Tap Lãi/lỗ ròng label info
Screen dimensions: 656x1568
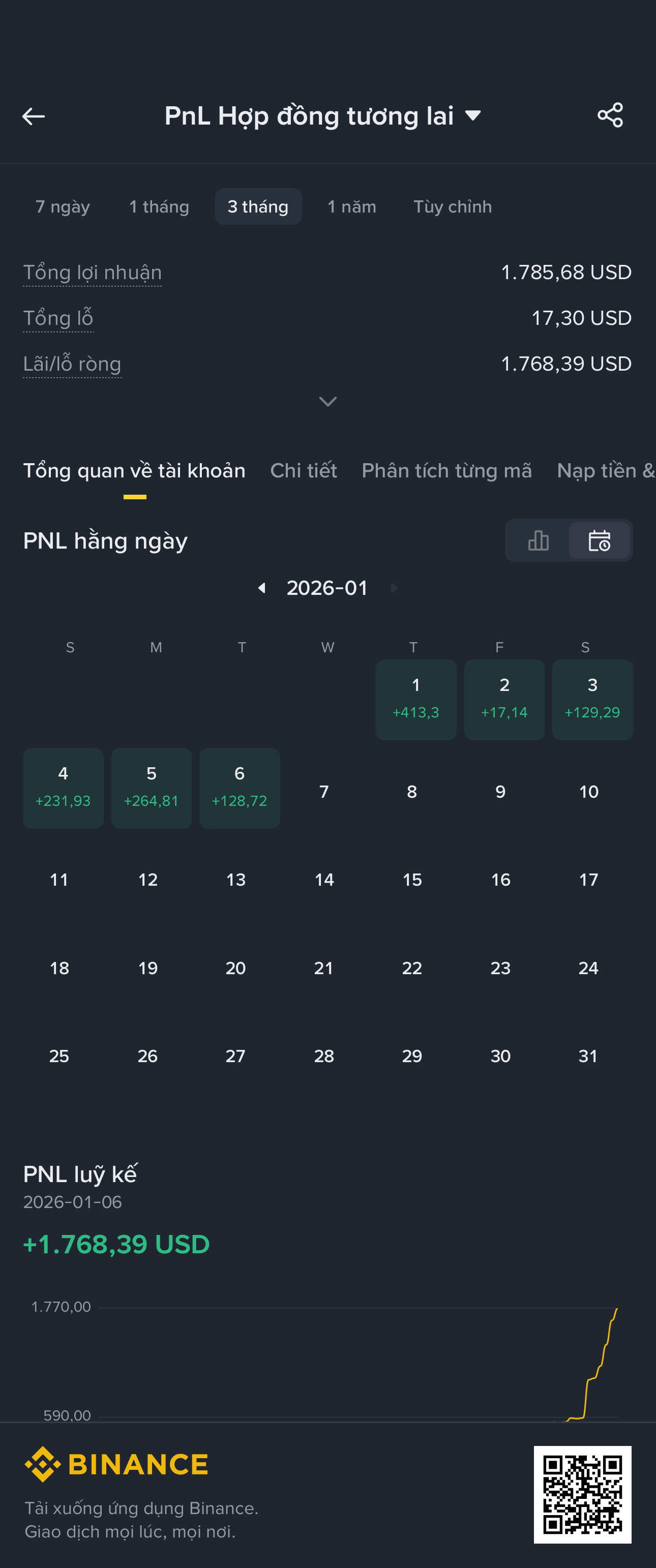click(72, 364)
